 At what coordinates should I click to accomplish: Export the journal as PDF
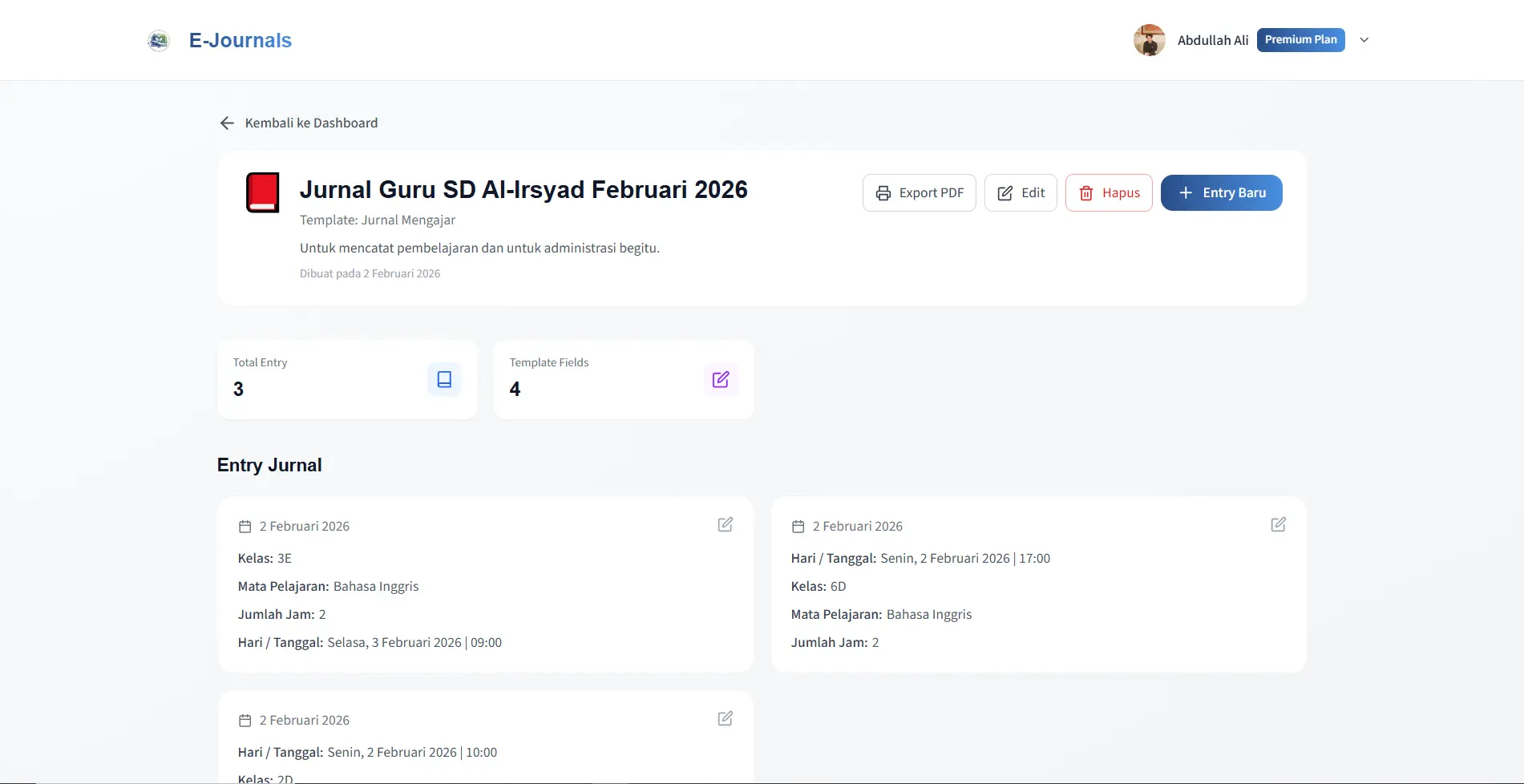tap(919, 193)
